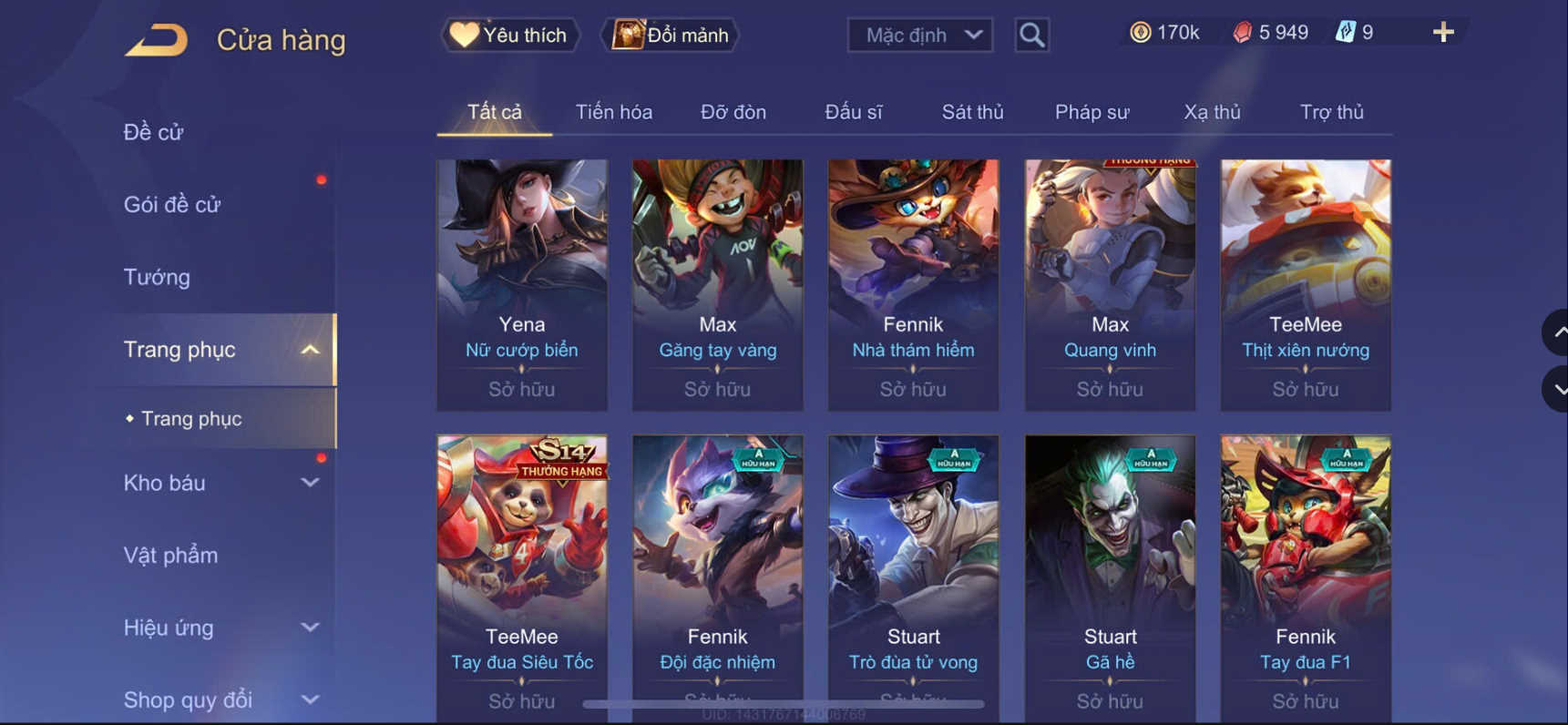The height and width of the screenshot is (725, 1568).
Task: Select the Tiến hóa tab
Action: pos(613,112)
